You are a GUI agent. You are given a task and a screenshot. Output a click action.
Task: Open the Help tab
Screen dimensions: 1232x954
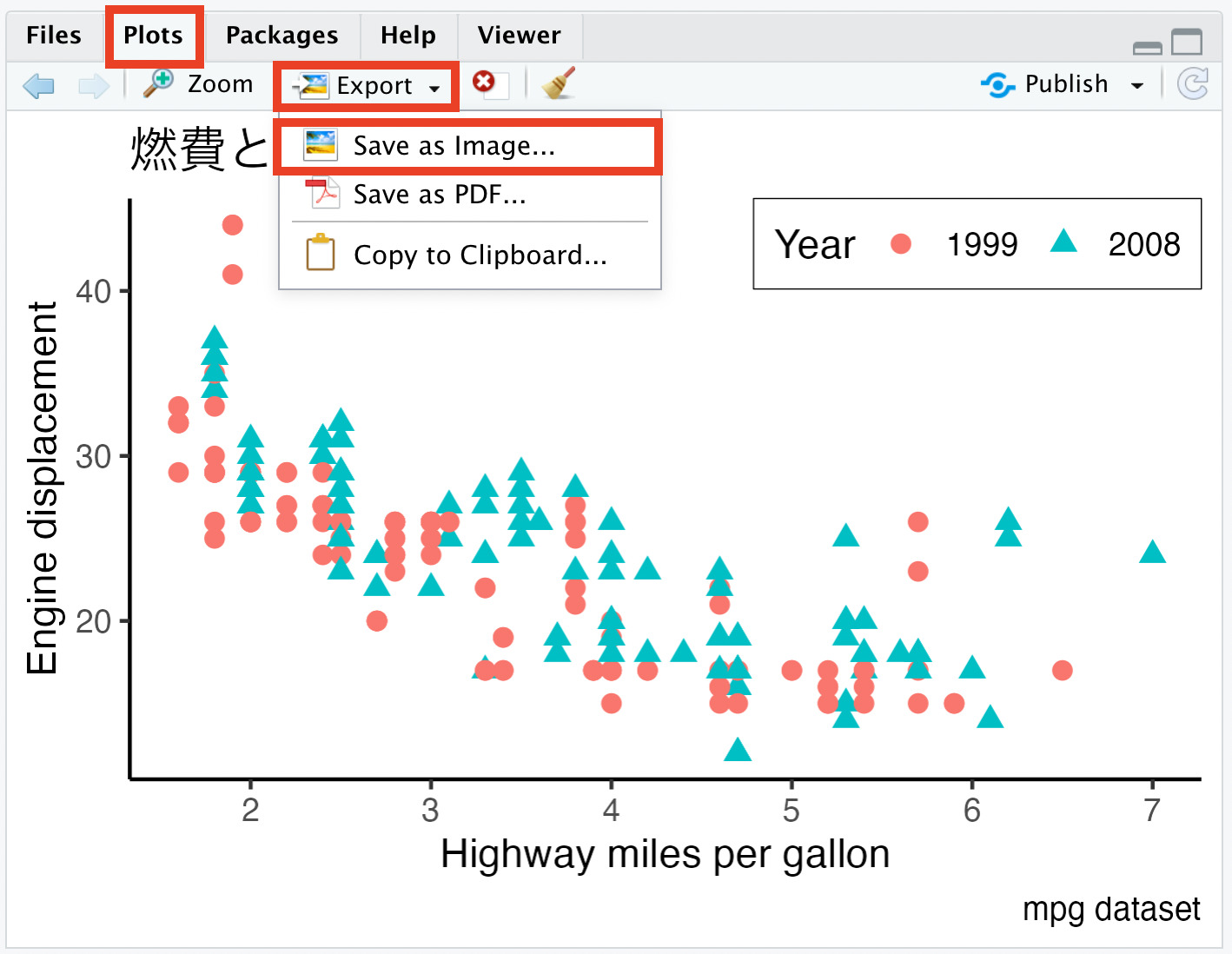tap(407, 35)
